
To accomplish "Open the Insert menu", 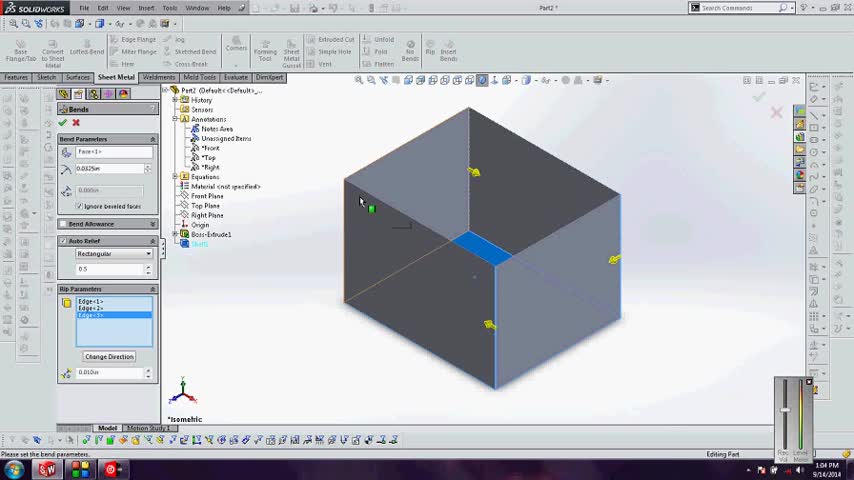I will click(146, 8).
